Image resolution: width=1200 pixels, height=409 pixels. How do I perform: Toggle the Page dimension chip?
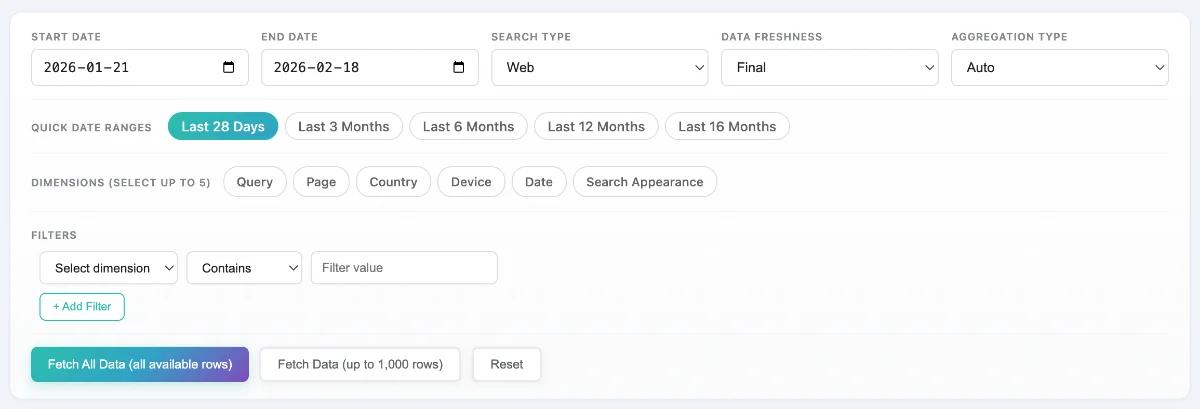[x=321, y=182]
